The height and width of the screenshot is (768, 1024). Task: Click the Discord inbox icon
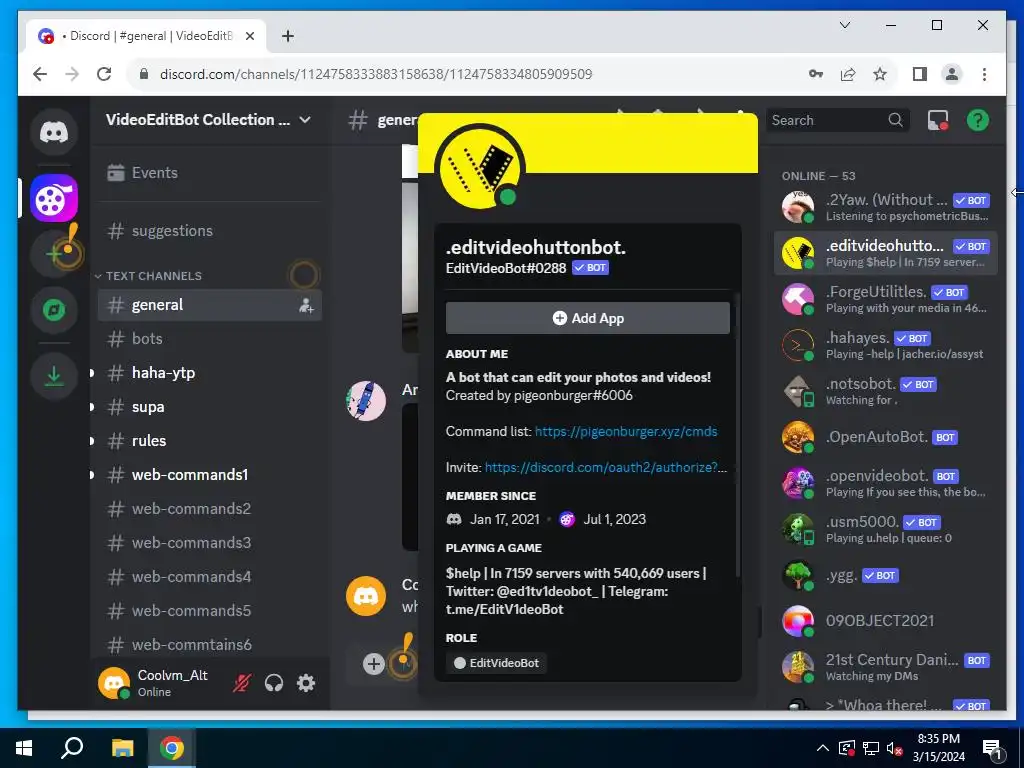click(938, 120)
